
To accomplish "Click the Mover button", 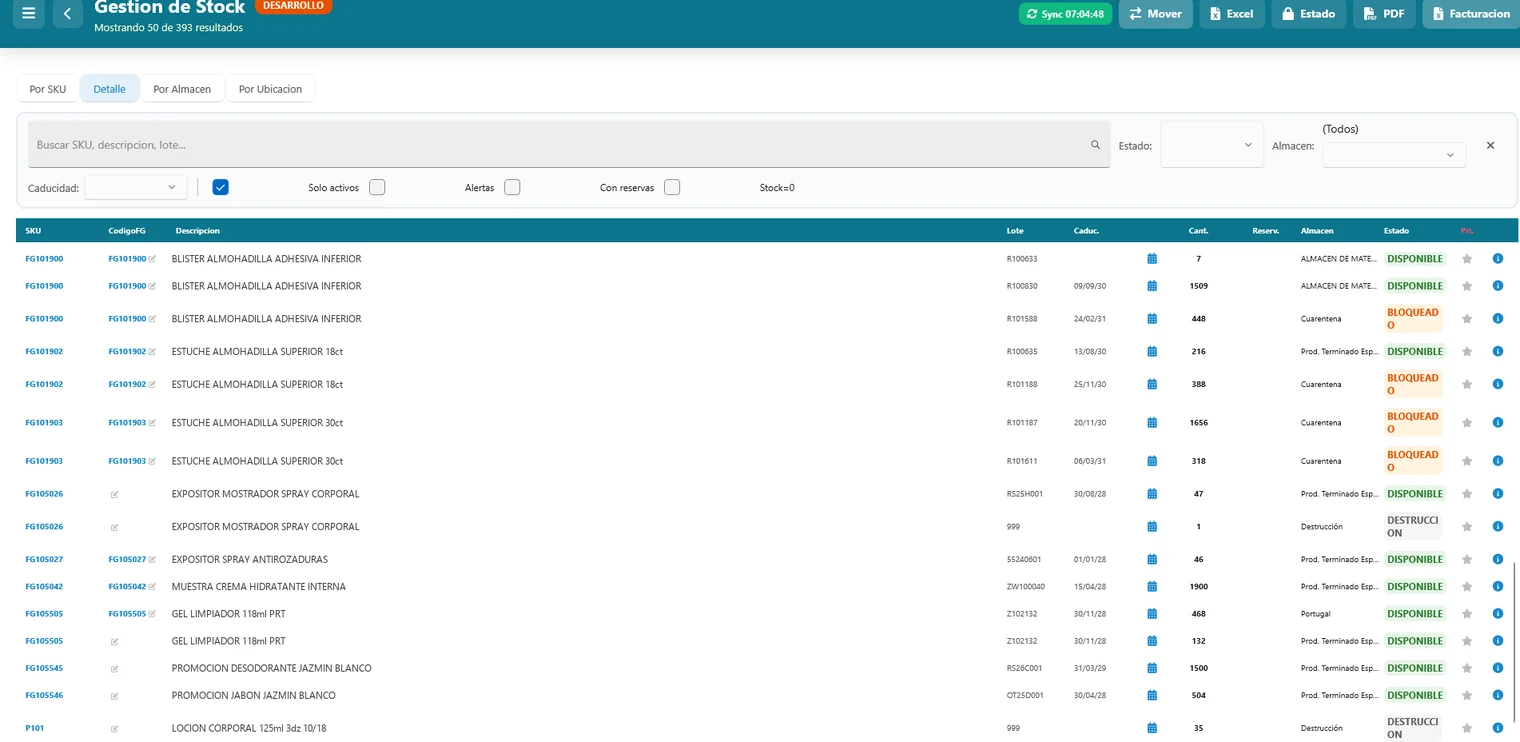I will (1155, 14).
